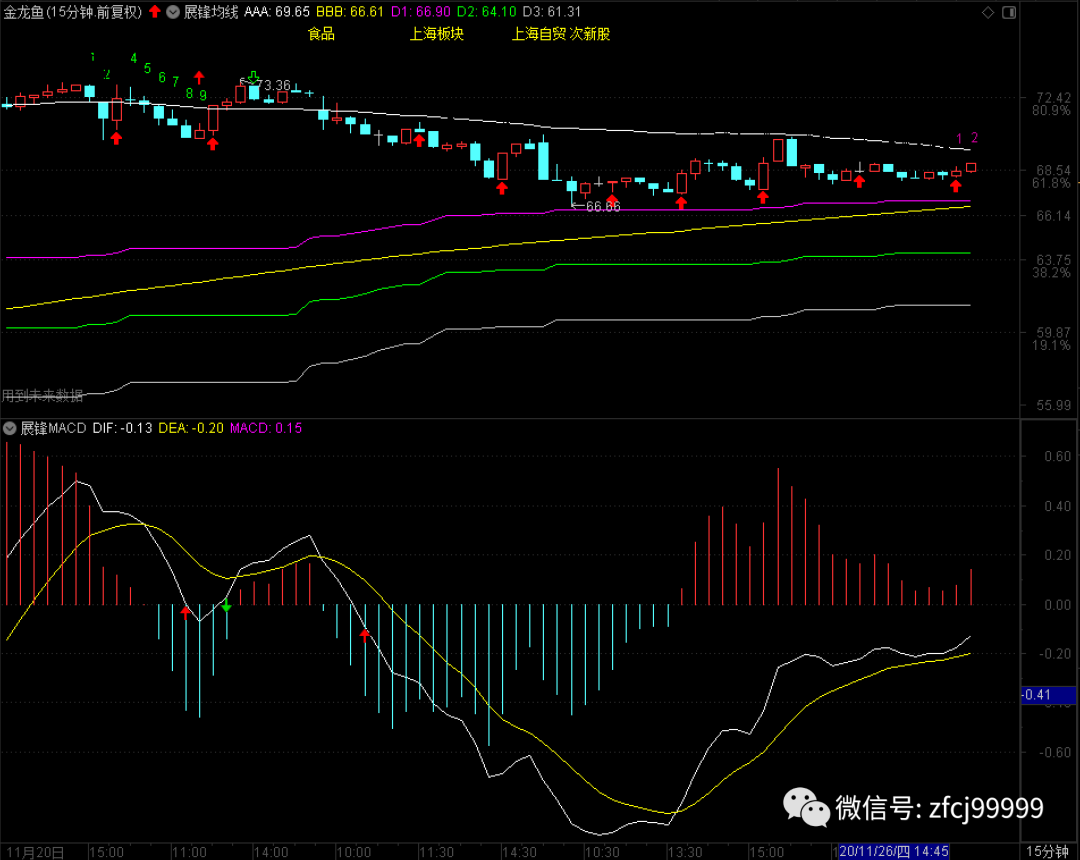
Task: Click the 61.8% retracement label
Action: point(1051,183)
